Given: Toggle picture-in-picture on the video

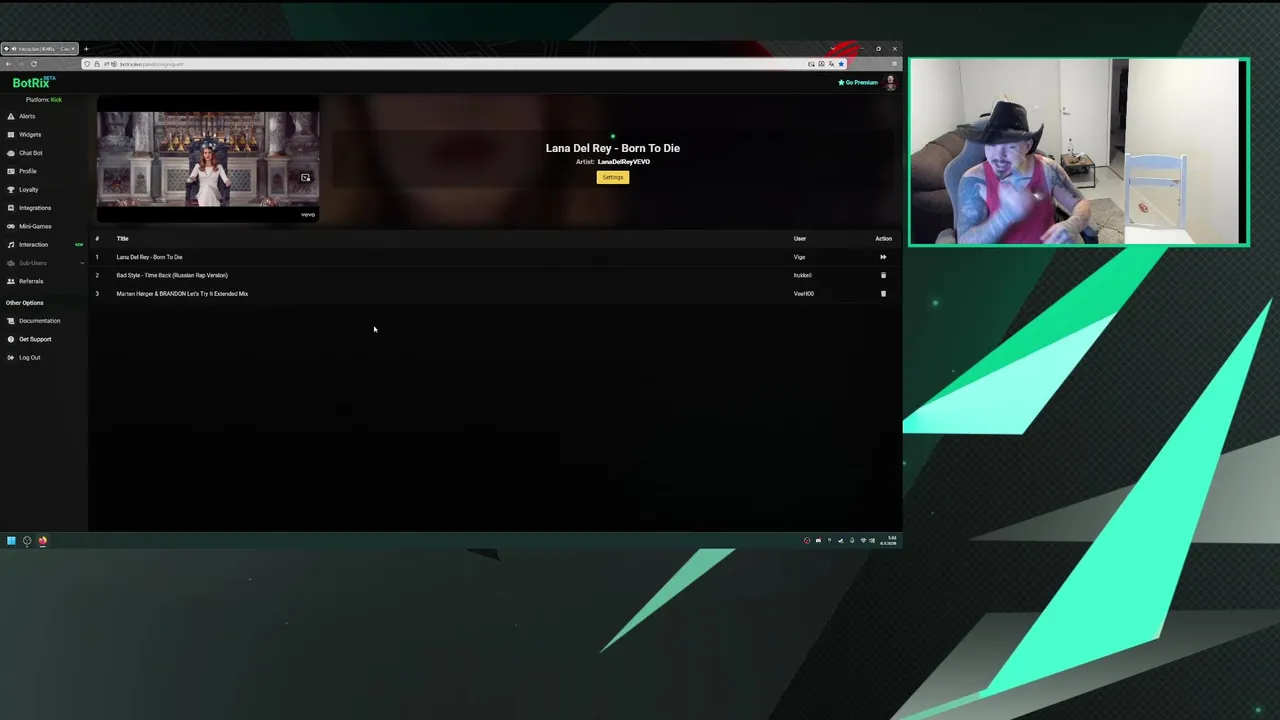Looking at the screenshot, I should pos(305,178).
